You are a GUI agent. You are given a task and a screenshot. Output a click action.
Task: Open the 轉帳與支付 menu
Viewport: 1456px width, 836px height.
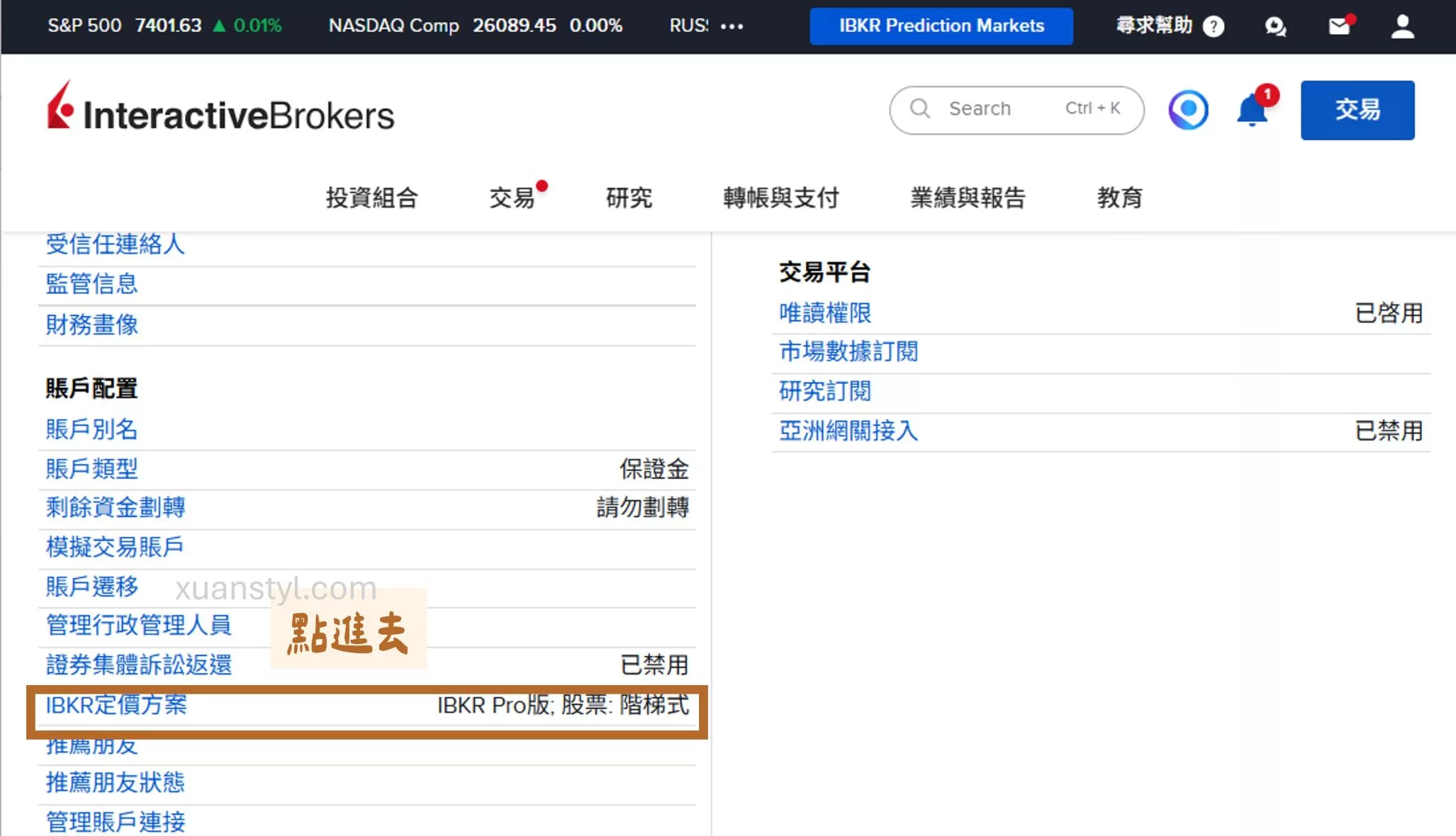pos(781,197)
